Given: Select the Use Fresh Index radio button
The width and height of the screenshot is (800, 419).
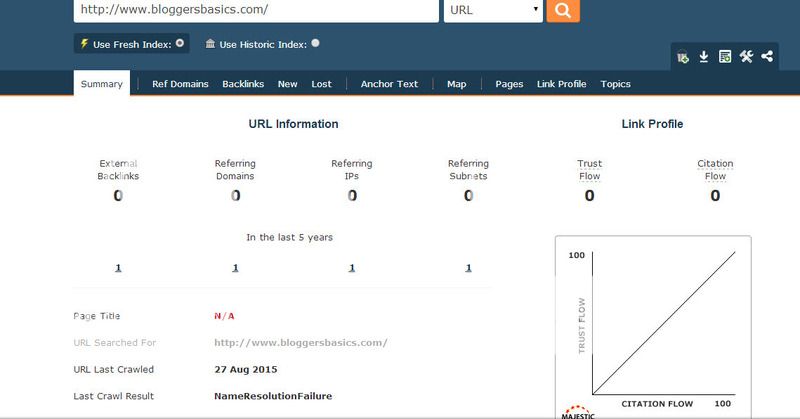Looking at the screenshot, I should 180,43.
